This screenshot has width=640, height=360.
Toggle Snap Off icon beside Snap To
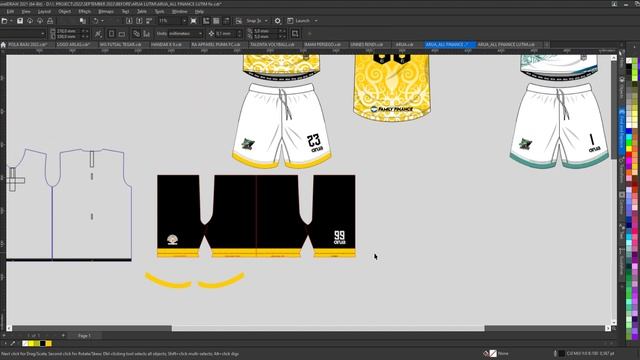point(239,20)
